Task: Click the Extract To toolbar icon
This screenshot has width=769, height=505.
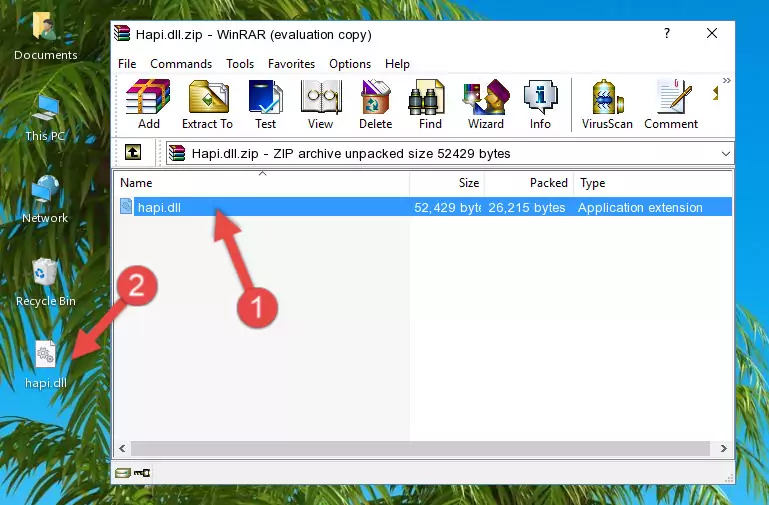Action: [207, 104]
